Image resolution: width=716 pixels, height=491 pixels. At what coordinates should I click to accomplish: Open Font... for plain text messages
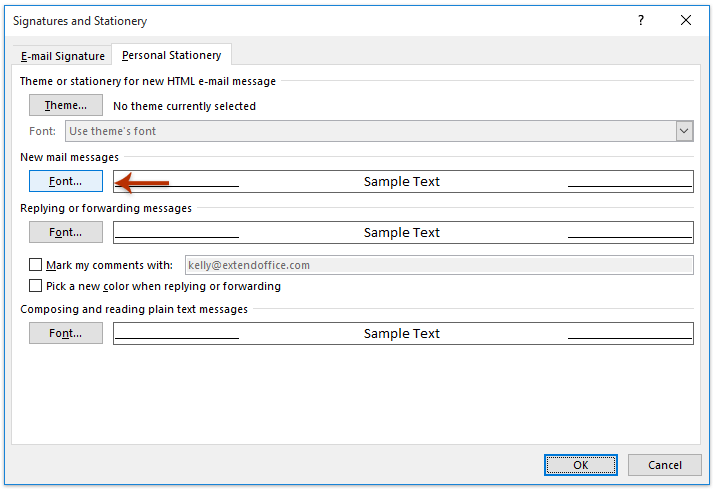pyautogui.click(x=66, y=333)
